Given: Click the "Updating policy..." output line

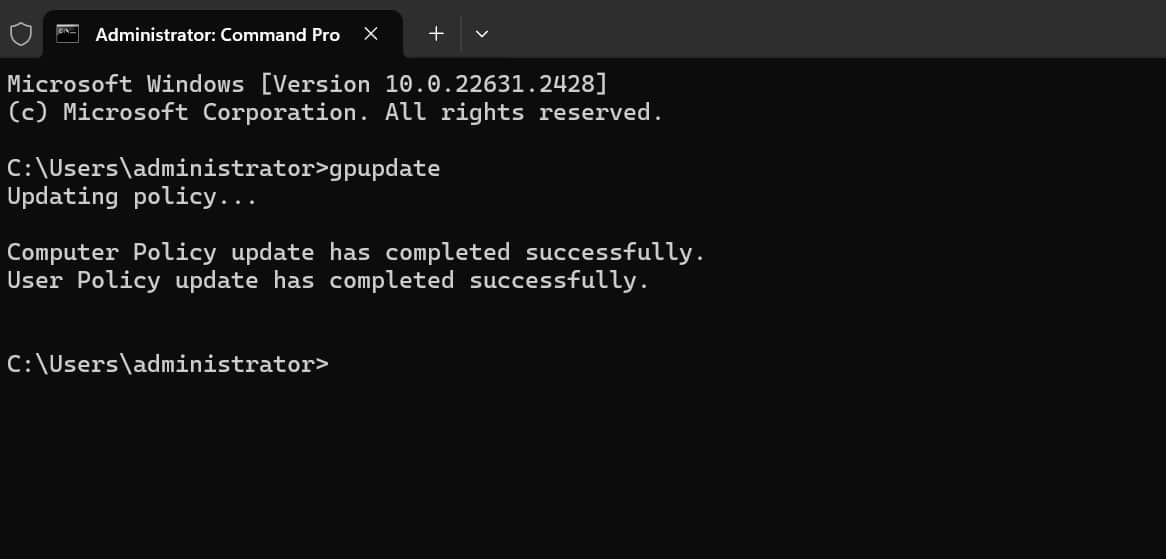Looking at the screenshot, I should 132,197.
